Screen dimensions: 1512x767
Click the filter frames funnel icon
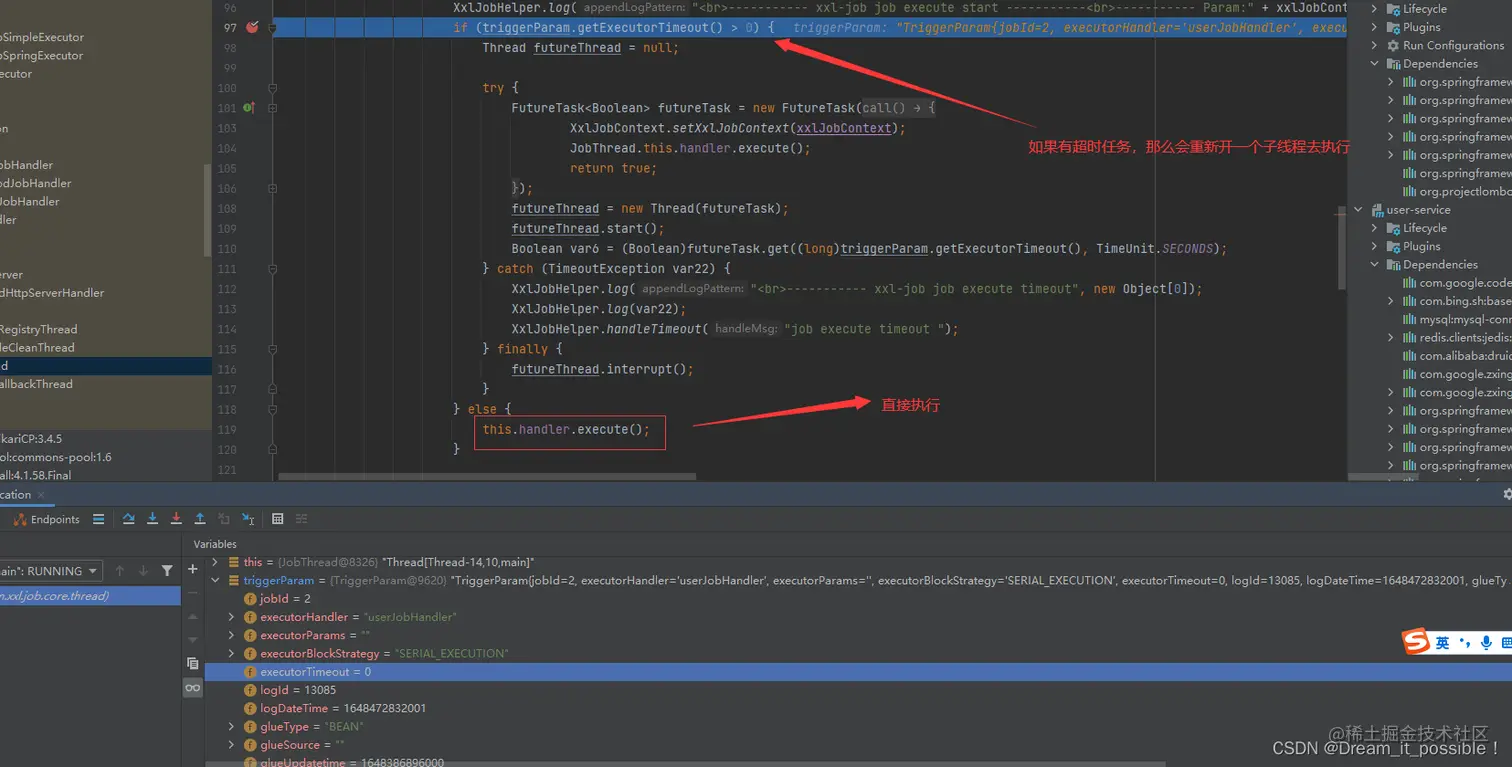click(167, 571)
